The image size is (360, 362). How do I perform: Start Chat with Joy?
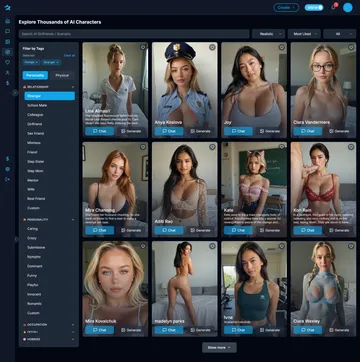(x=238, y=131)
